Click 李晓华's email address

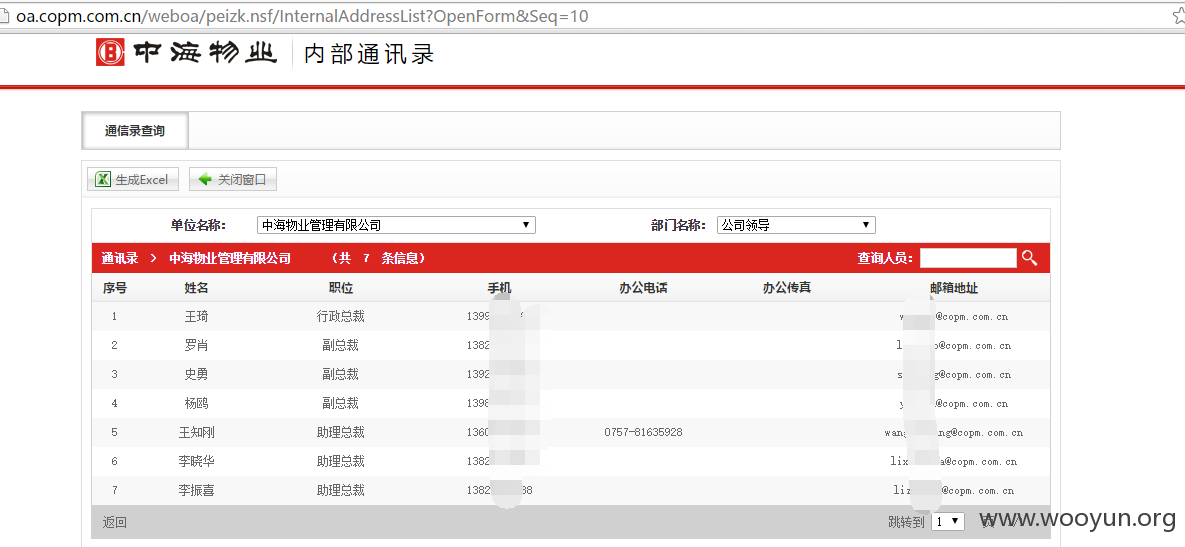point(954,462)
